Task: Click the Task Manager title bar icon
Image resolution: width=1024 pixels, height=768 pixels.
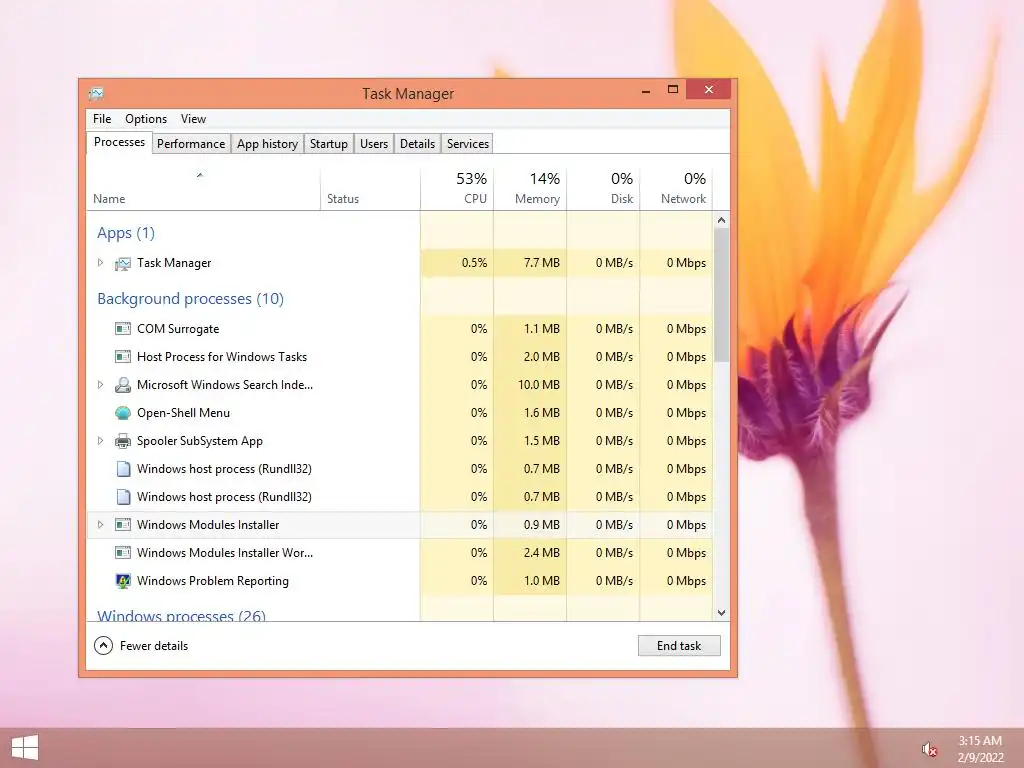Action: pyautogui.click(x=96, y=93)
